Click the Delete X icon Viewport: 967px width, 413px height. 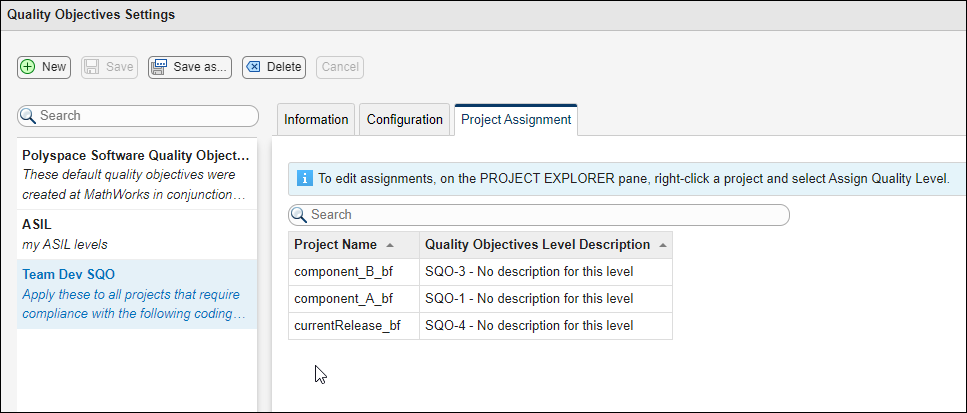(x=254, y=67)
